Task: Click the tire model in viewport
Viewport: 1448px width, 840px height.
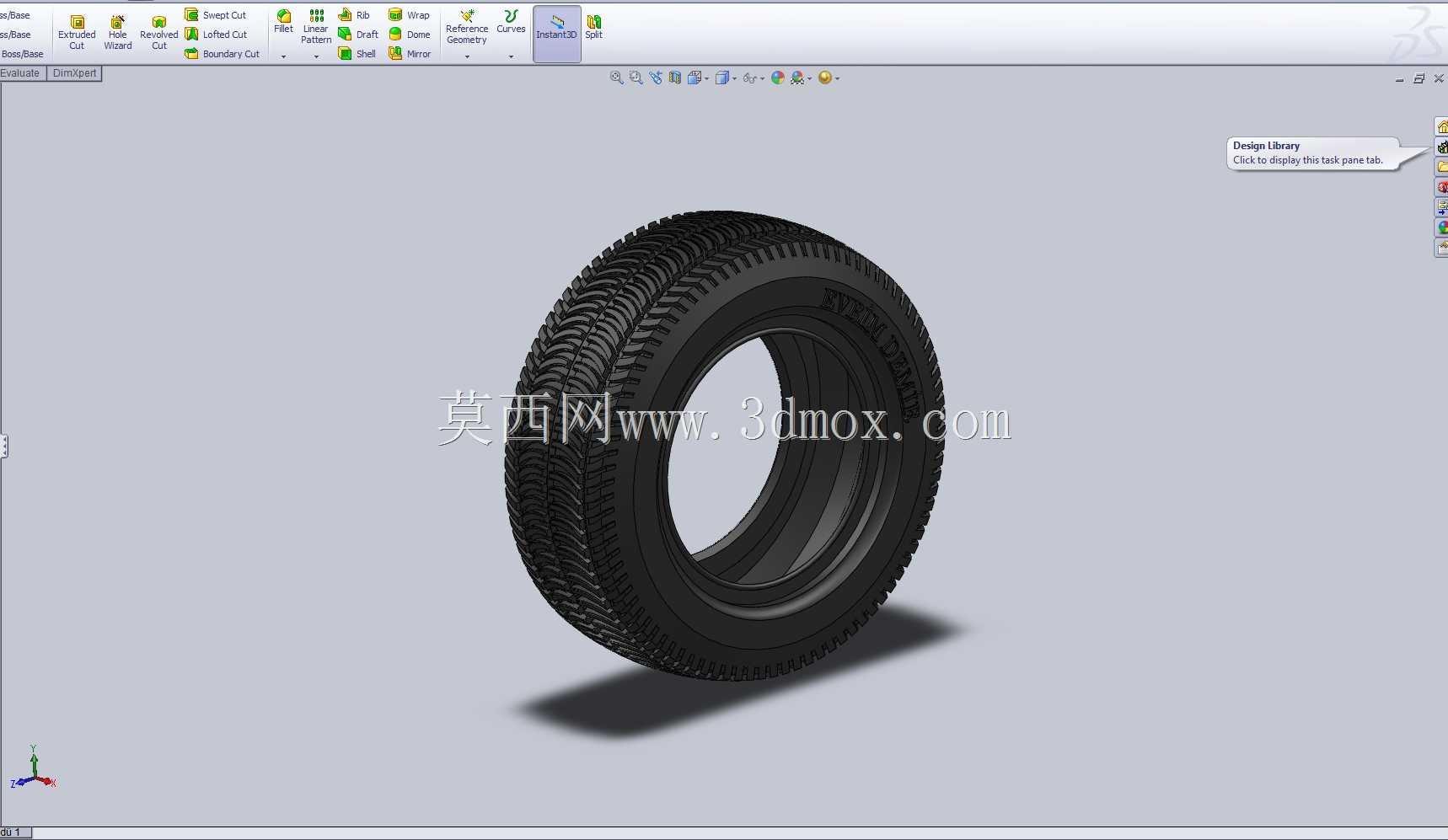Action: point(725,447)
